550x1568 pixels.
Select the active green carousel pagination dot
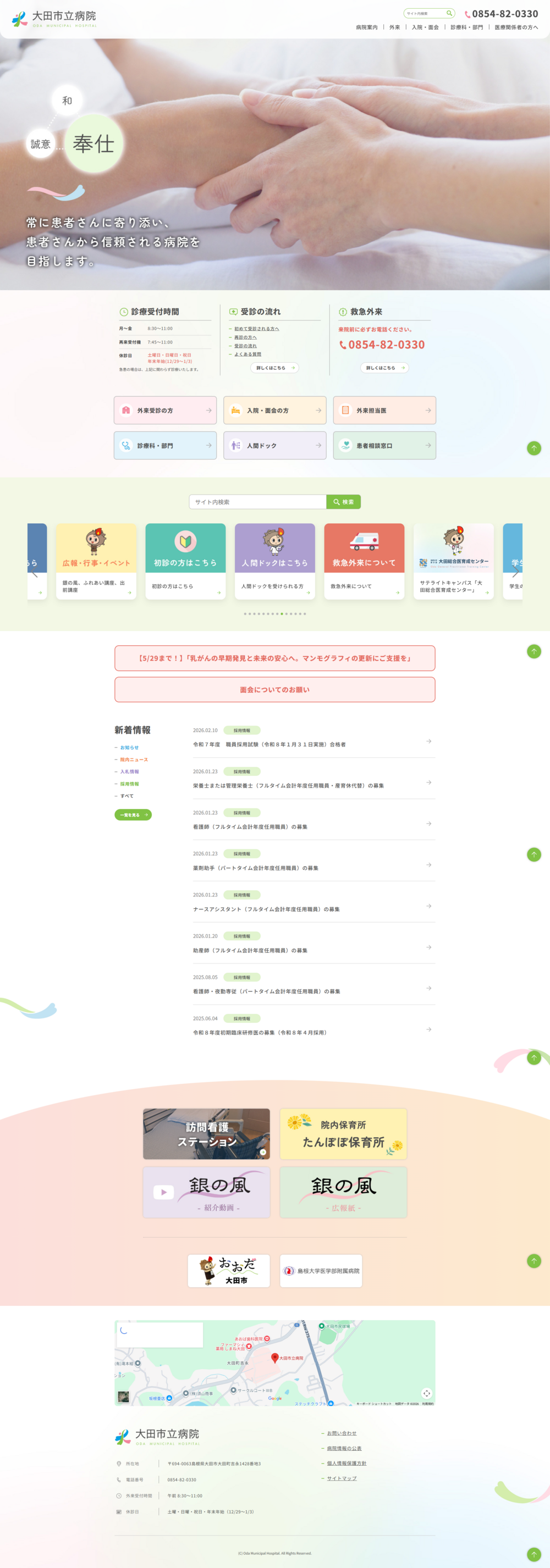282,613
